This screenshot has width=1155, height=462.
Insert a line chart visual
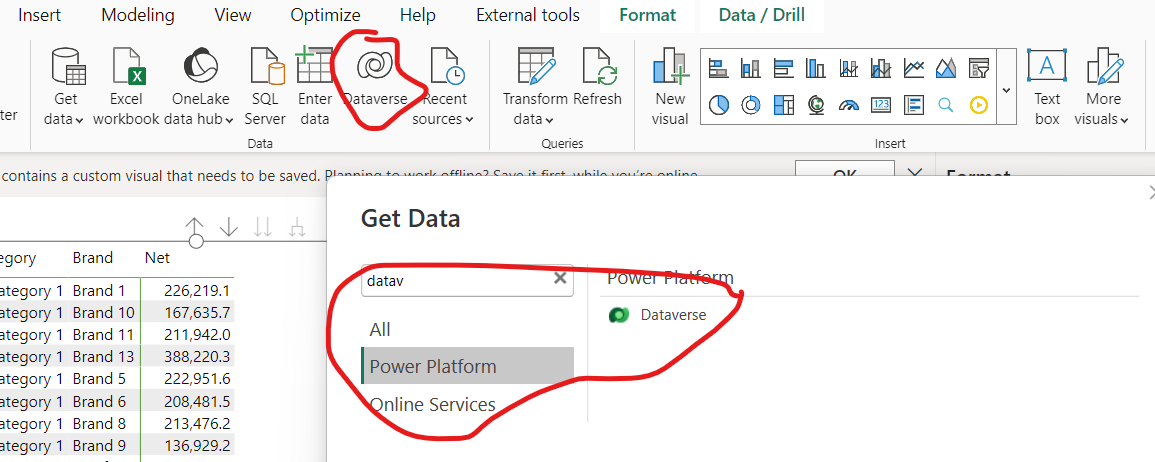pyautogui.click(x=913, y=69)
